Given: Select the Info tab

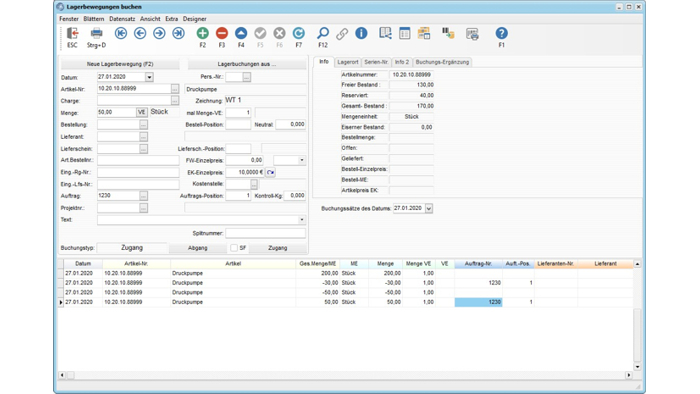Looking at the screenshot, I should 324,62.
